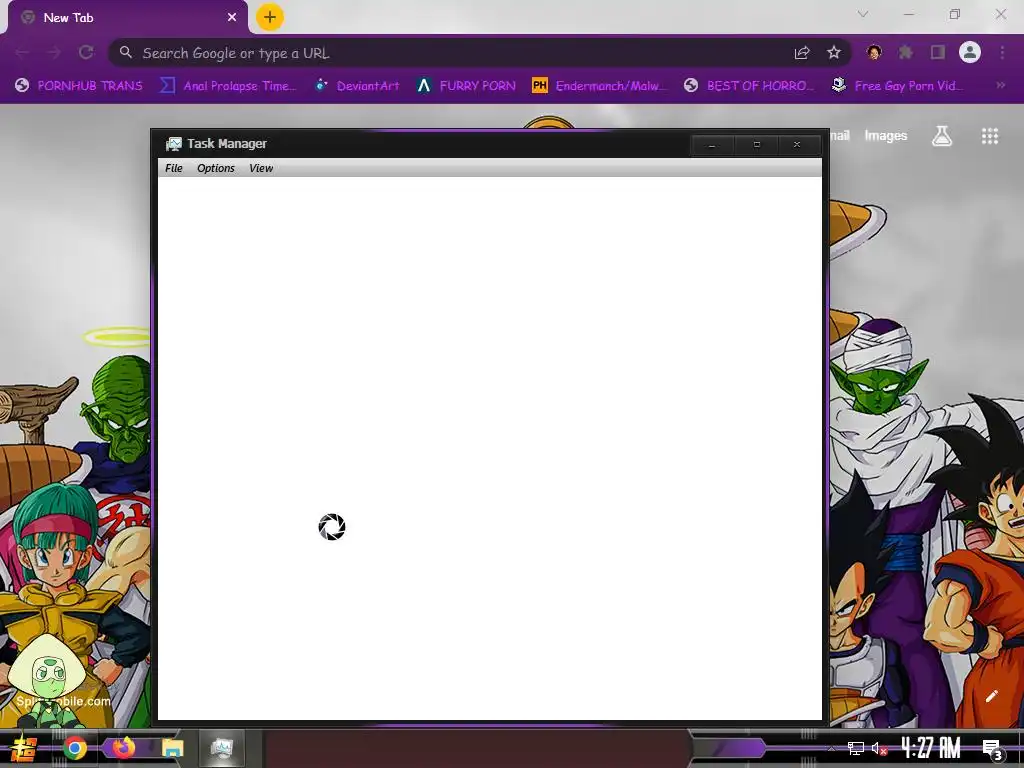Open the avatar extension icon in the toolbar
Viewport: 1024px width, 768px height.
(874, 52)
